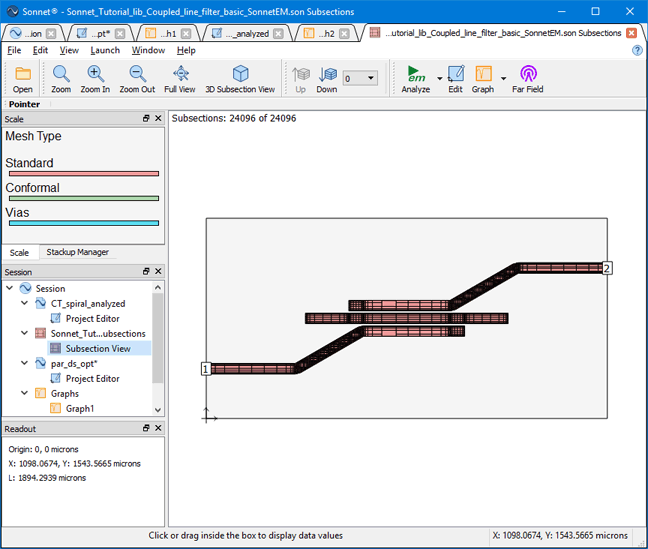
Task: Collapse the Graphs node
Action: (x=24, y=393)
